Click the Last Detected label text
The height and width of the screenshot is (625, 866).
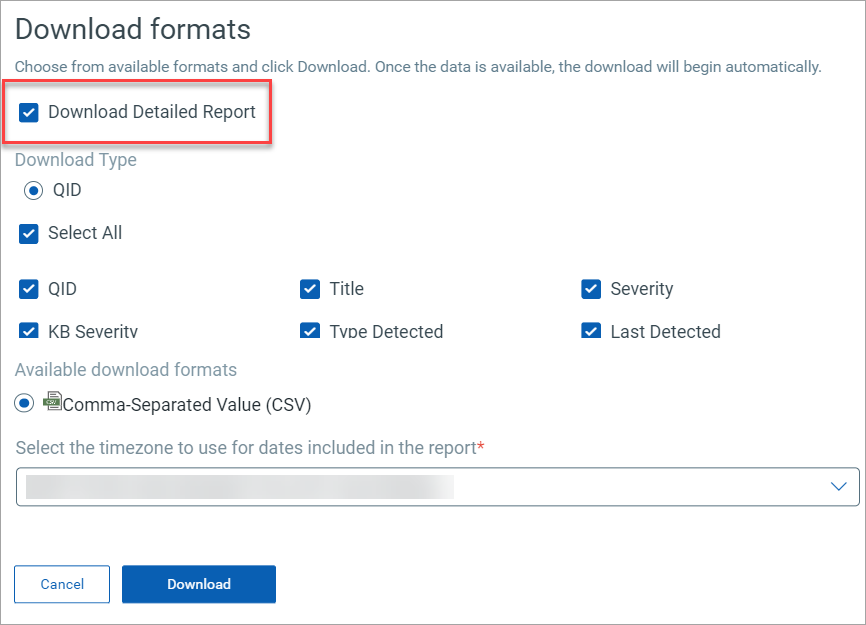[x=665, y=331]
